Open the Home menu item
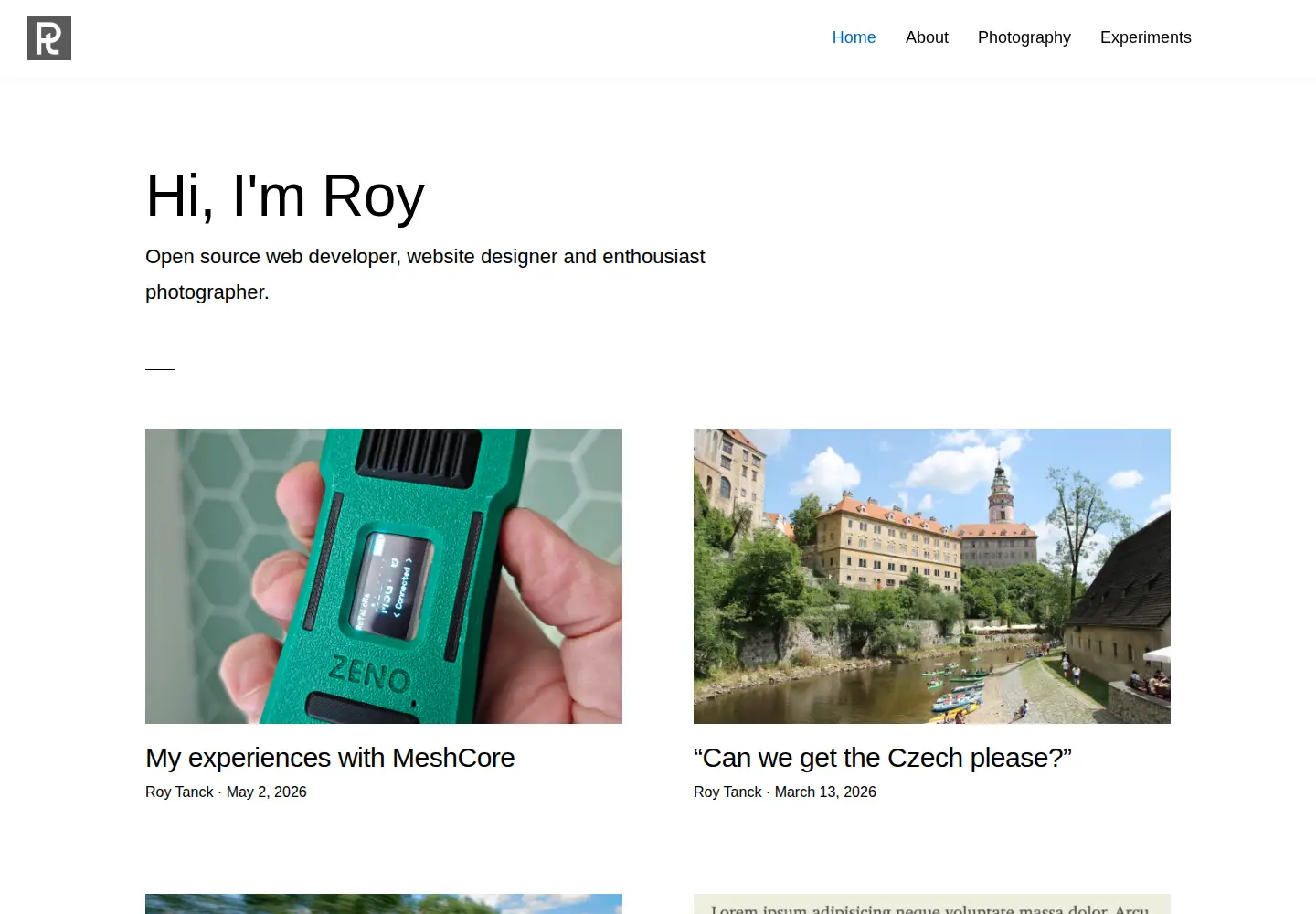1316x914 pixels. coord(854,37)
